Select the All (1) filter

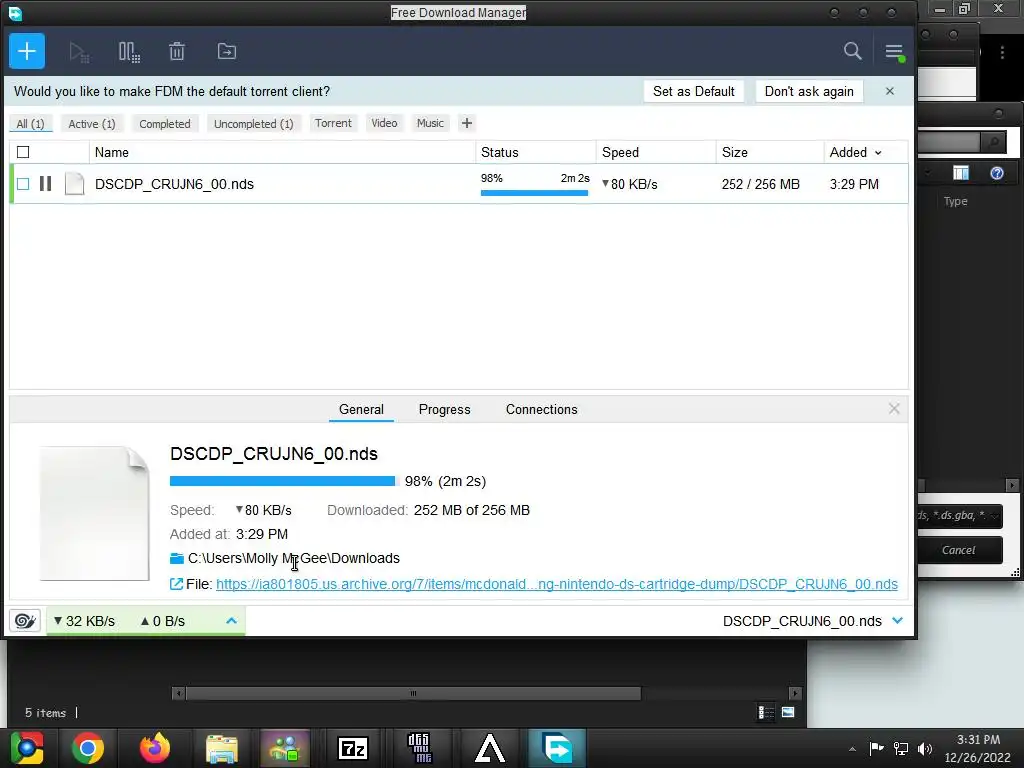[30, 123]
